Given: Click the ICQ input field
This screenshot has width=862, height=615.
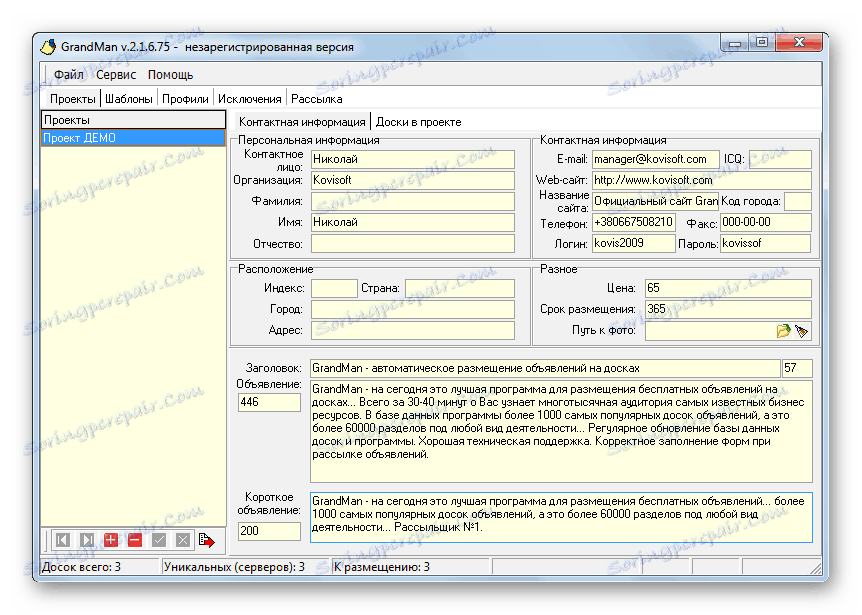Looking at the screenshot, I should (x=780, y=159).
